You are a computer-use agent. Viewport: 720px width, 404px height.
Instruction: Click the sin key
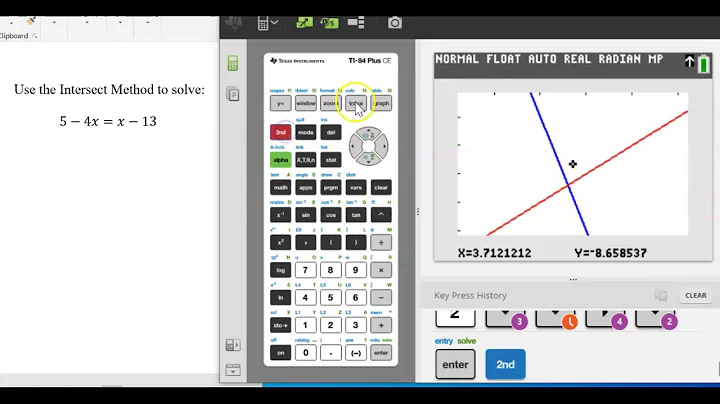click(x=306, y=215)
